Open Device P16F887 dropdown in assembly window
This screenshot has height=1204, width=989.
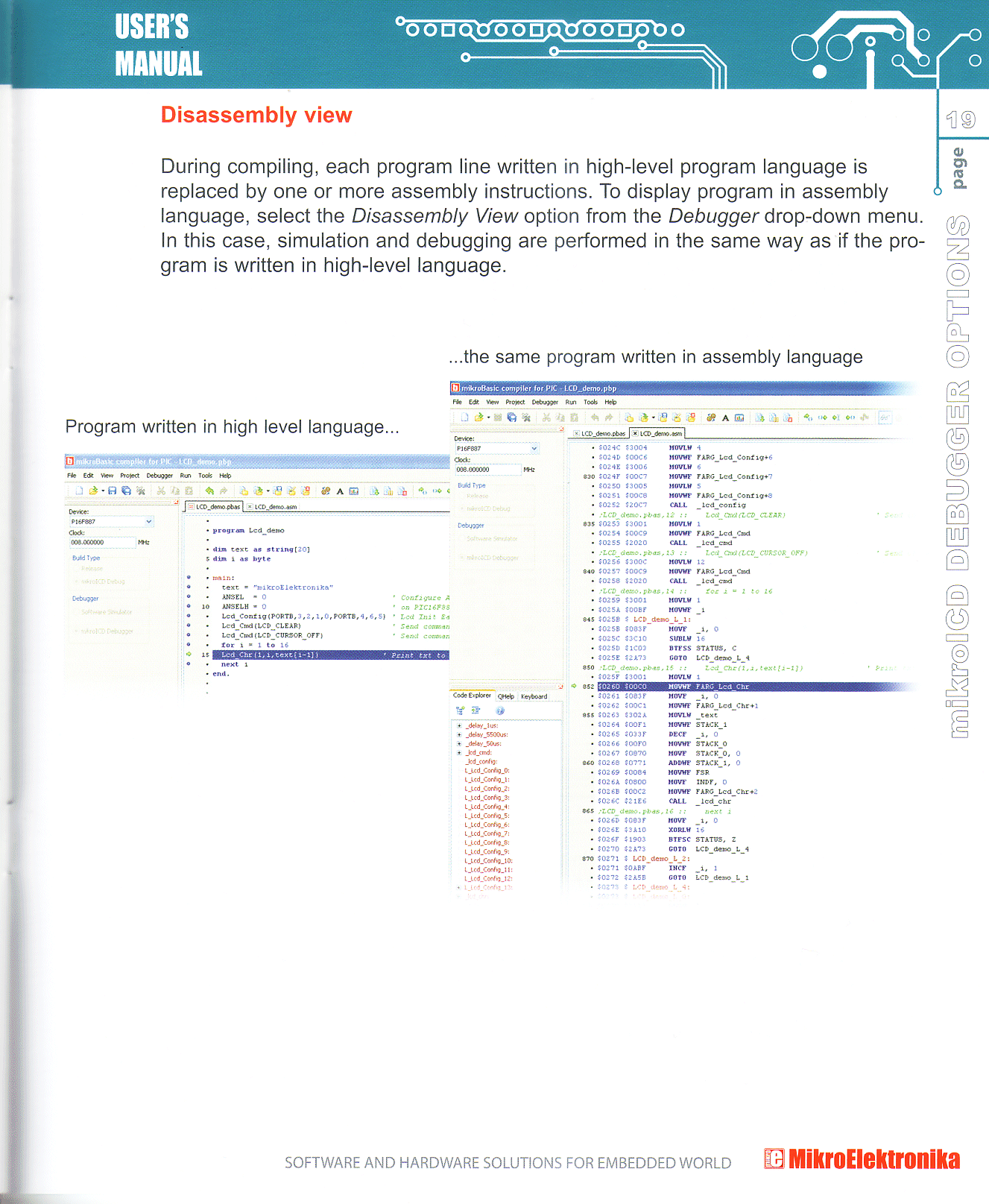[x=534, y=449]
